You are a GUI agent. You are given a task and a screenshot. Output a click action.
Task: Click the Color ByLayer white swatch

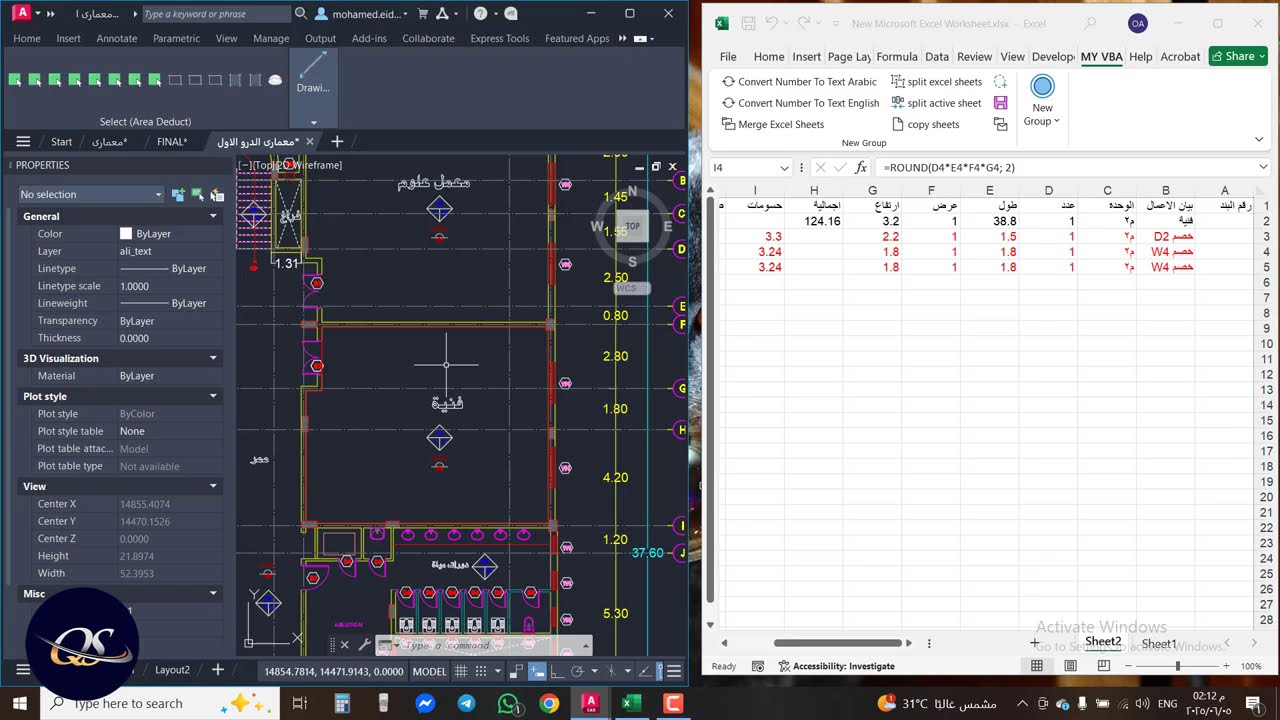[x=126, y=234]
